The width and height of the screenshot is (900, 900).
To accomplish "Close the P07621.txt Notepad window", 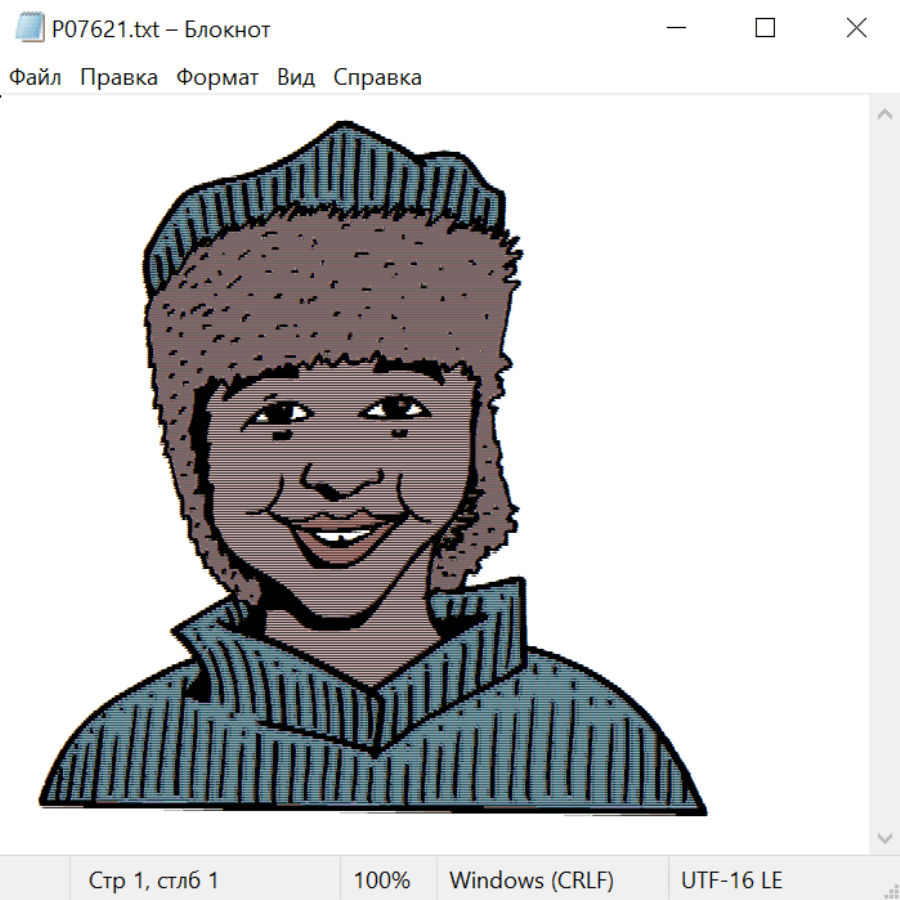I will click(856, 29).
